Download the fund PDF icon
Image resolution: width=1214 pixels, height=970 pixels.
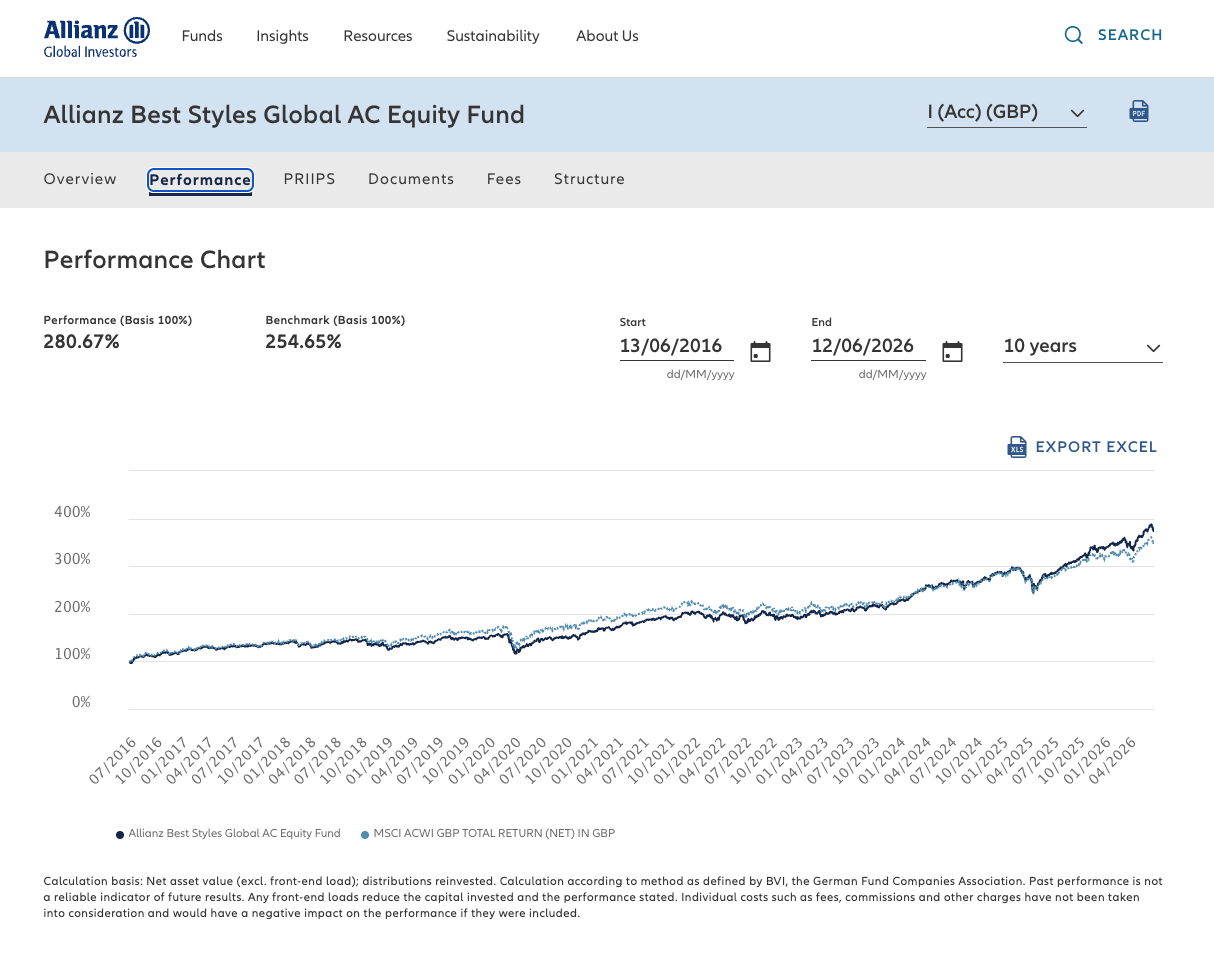point(1139,111)
